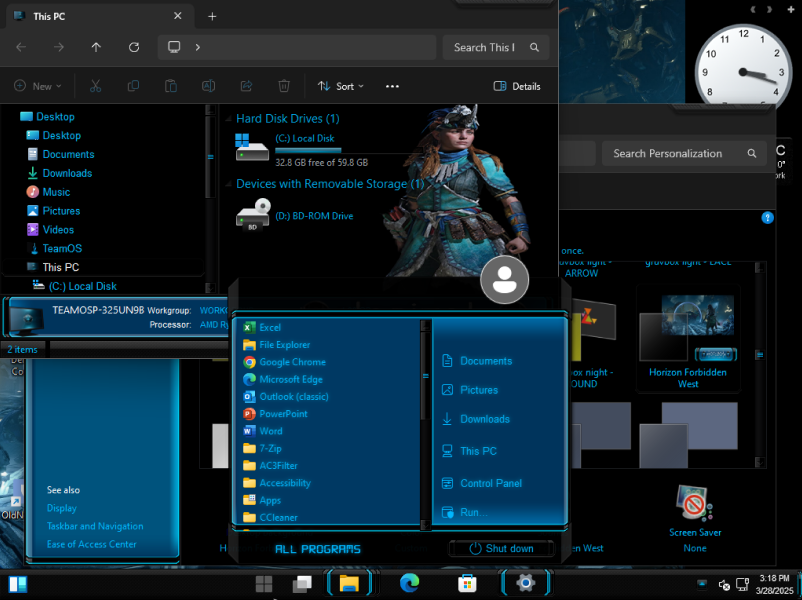This screenshot has height=600, width=802.
Task: Copy the selected item in File Explorer
Action: (x=133, y=86)
